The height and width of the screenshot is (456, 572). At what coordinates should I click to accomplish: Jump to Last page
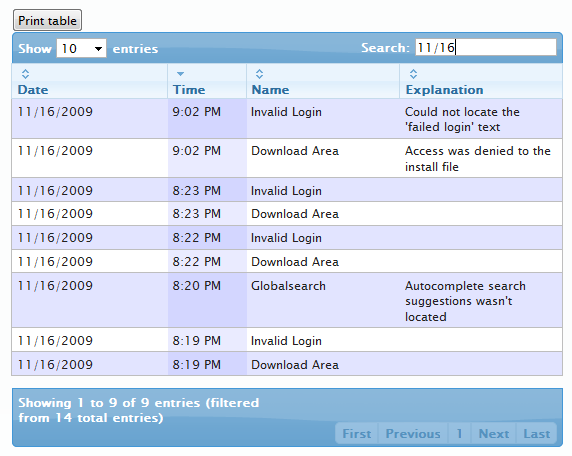click(x=537, y=433)
